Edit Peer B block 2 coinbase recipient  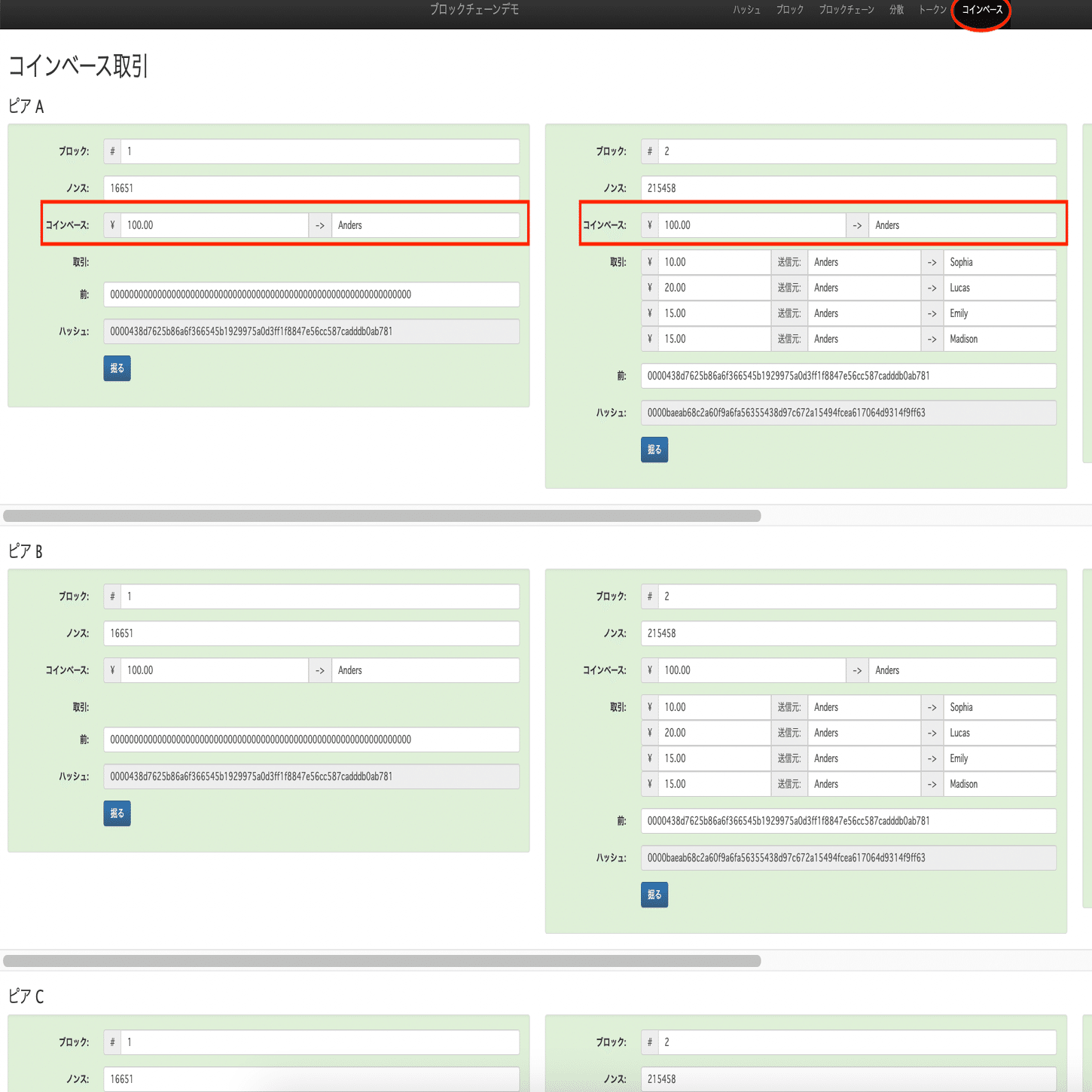click(962, 670)
